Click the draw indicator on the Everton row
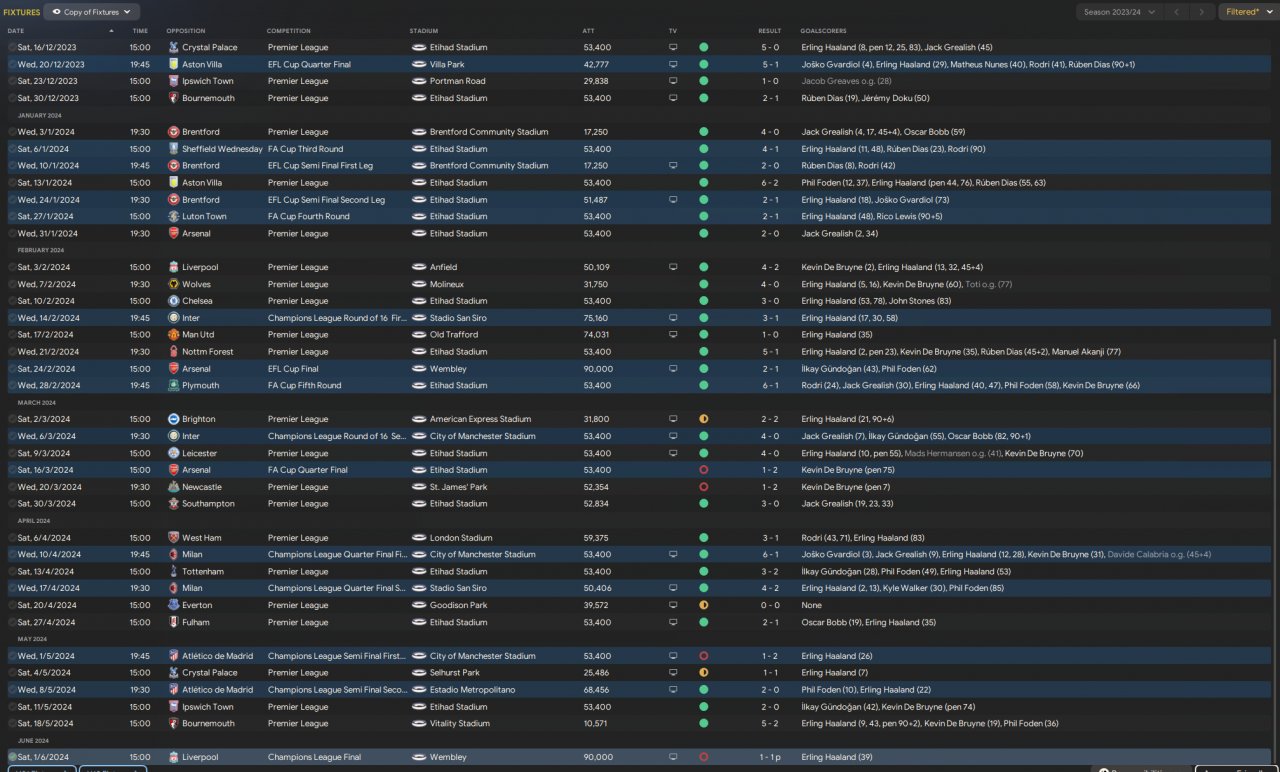Viewport: 1280px width, 772px height. coord(704,605)
